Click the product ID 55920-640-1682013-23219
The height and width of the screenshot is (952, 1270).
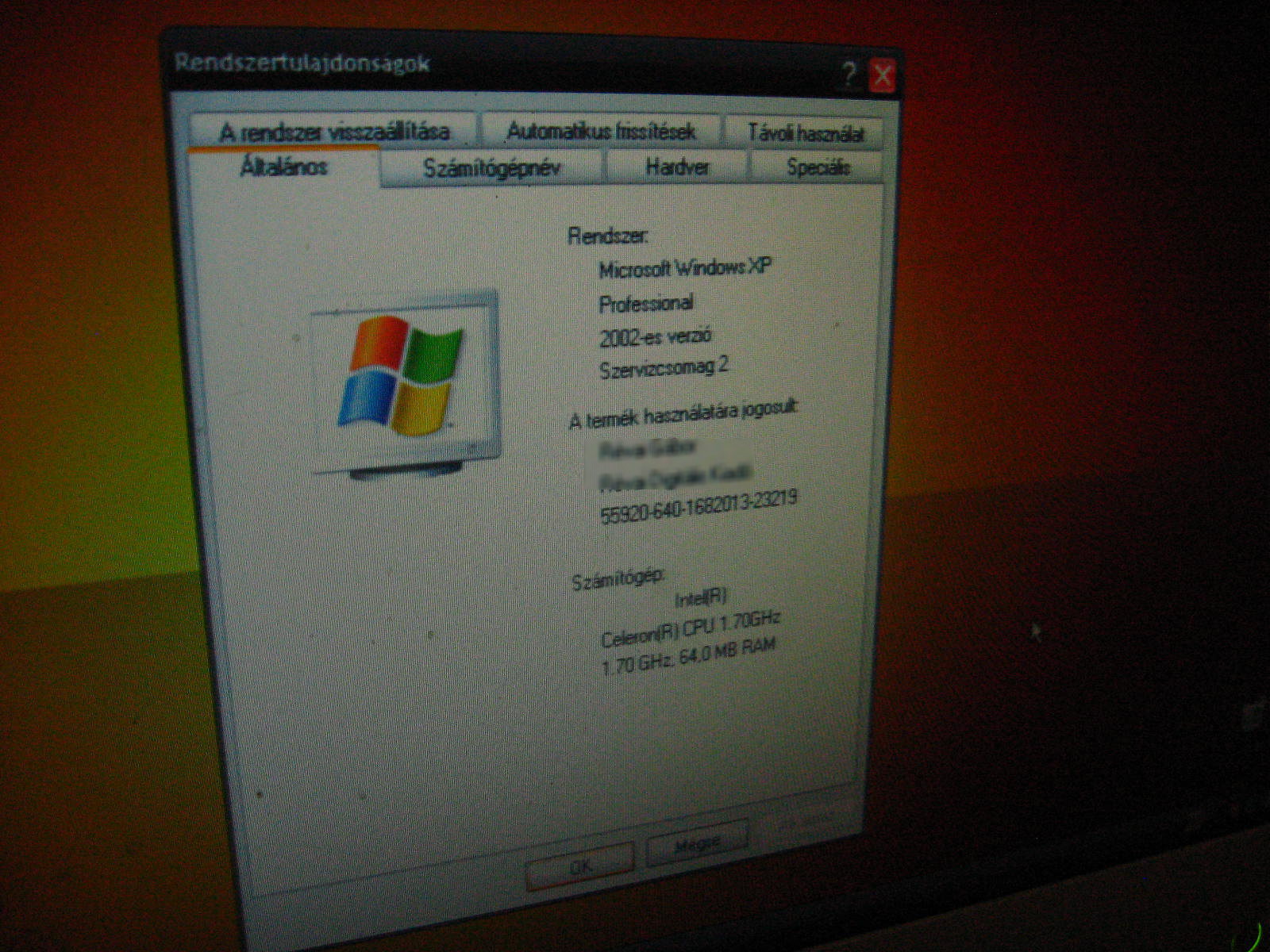(699, 507)
